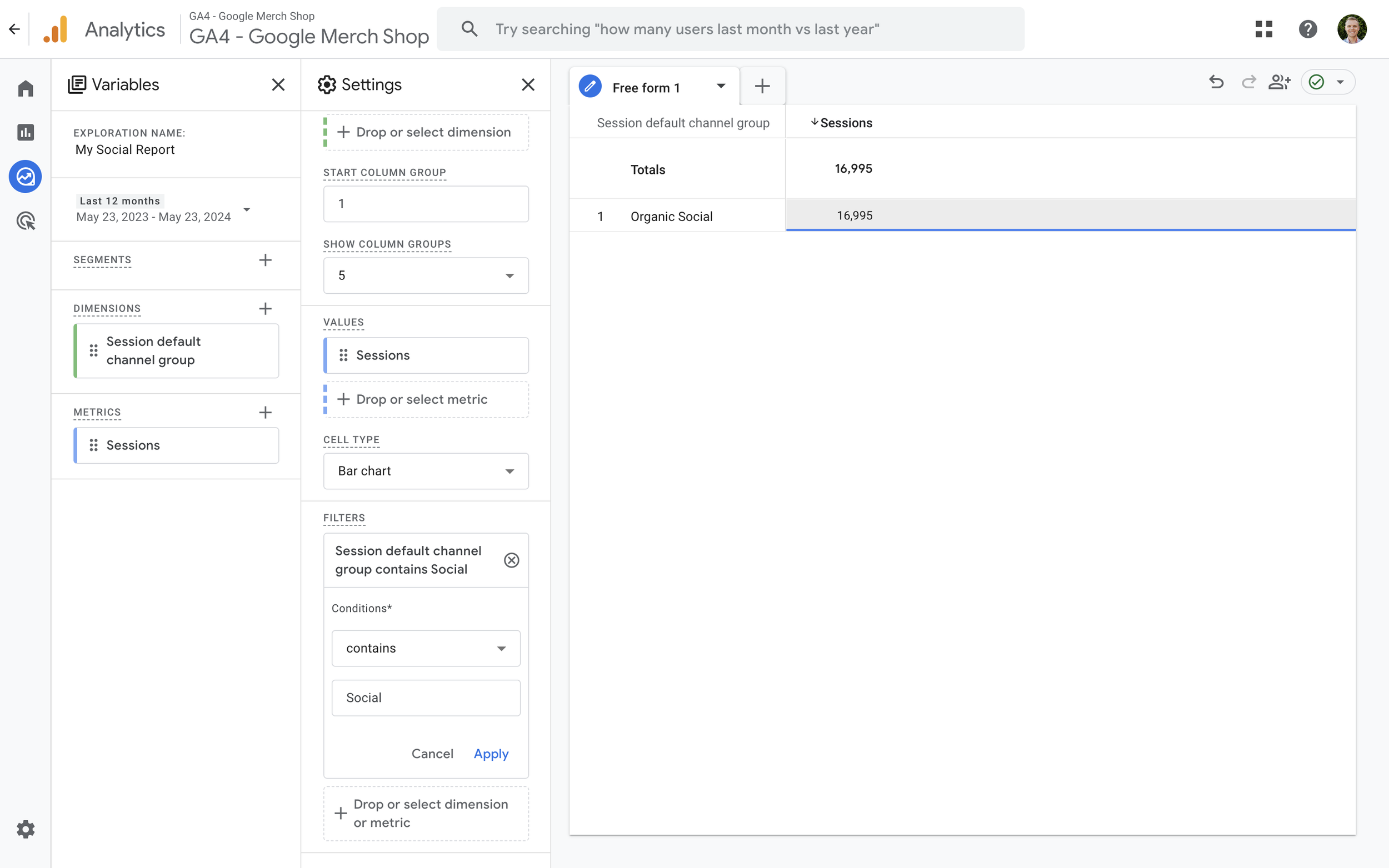Open the Reports section in the sidebar
Screen dimensions: 1389x868
pos(25,132)
